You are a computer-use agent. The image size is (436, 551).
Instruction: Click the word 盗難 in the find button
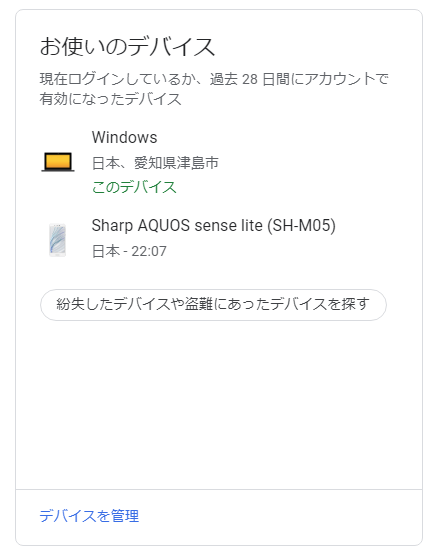[x=199, y=304]
